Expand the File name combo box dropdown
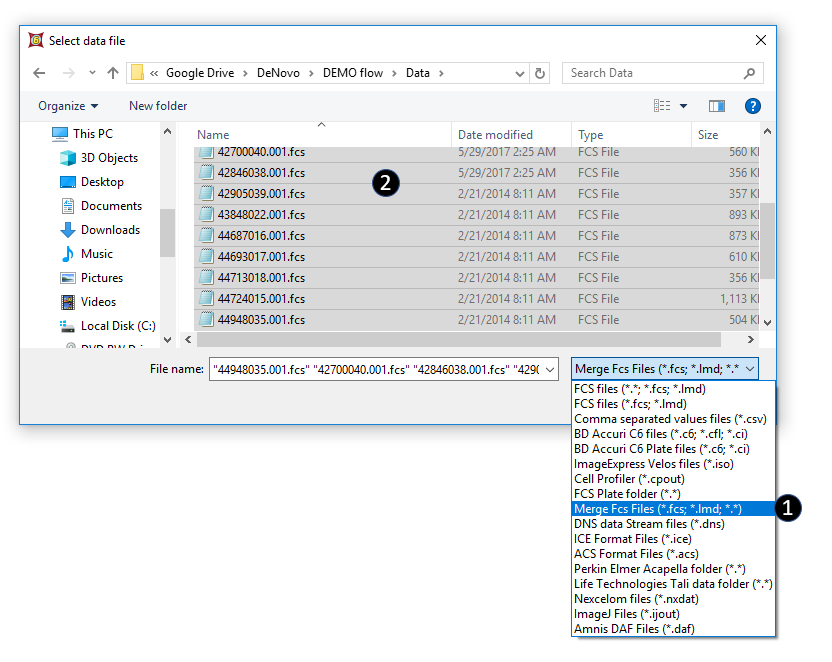 (551, 369)
